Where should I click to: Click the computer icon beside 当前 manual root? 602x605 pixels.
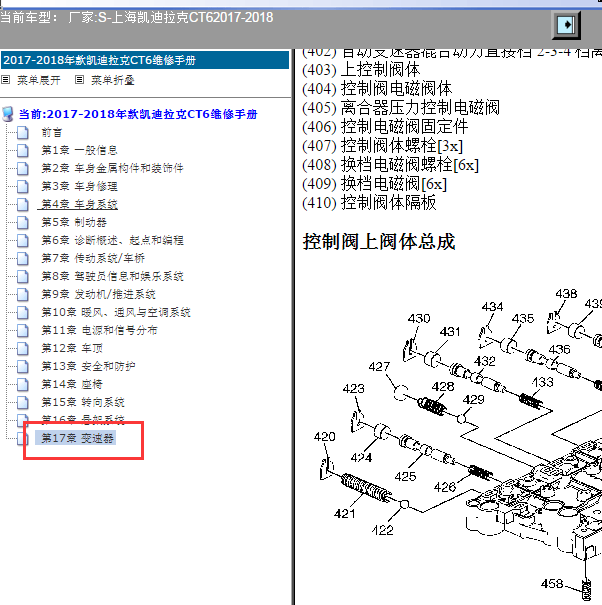(8, 114)
